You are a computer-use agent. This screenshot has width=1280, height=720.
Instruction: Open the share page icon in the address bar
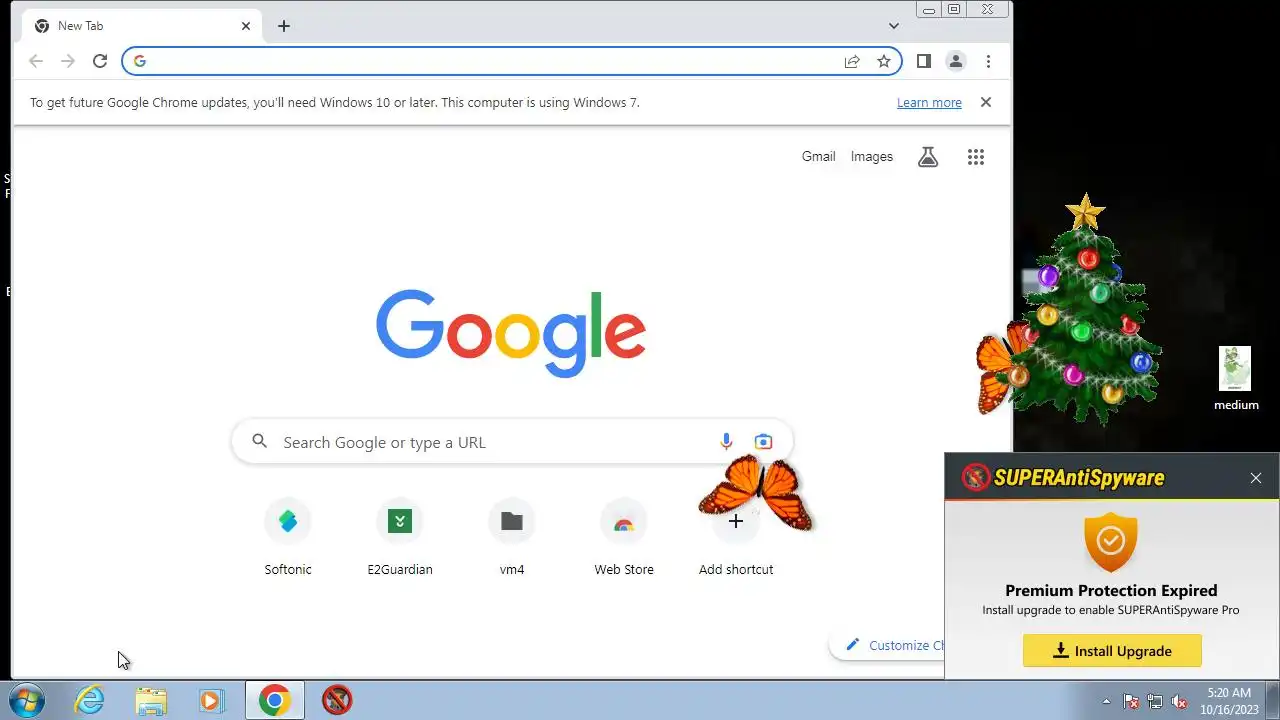tap(852, 61)
